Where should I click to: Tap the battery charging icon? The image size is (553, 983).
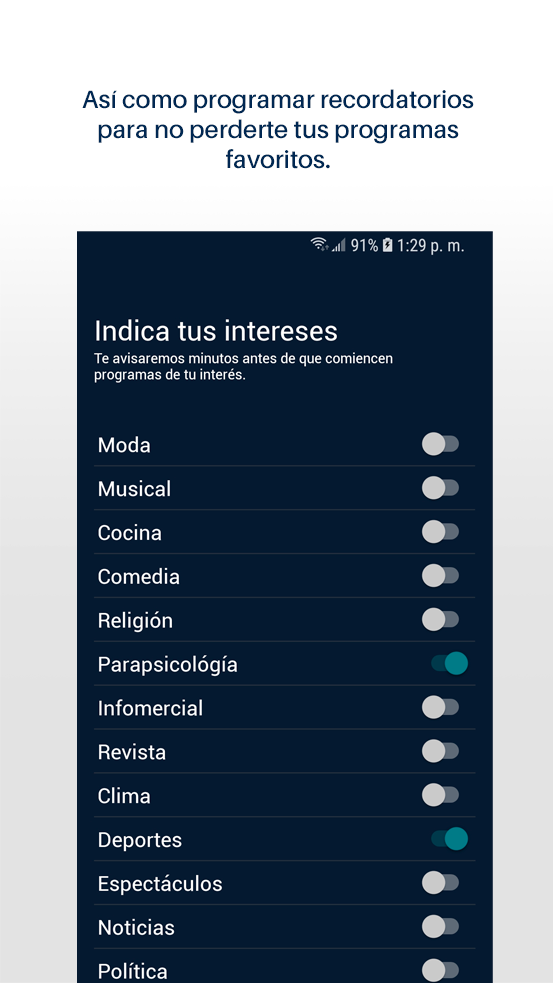tap(387, 245)
